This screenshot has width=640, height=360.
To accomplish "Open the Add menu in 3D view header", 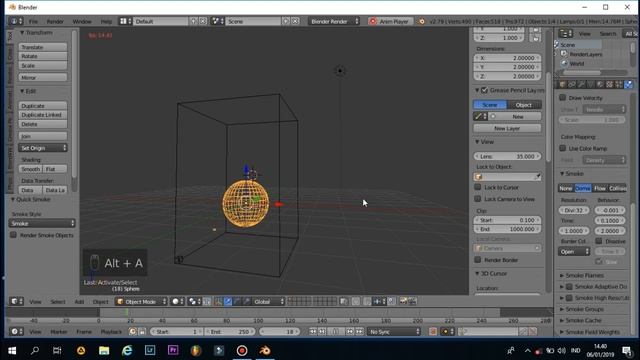I will tap(79, 302).
